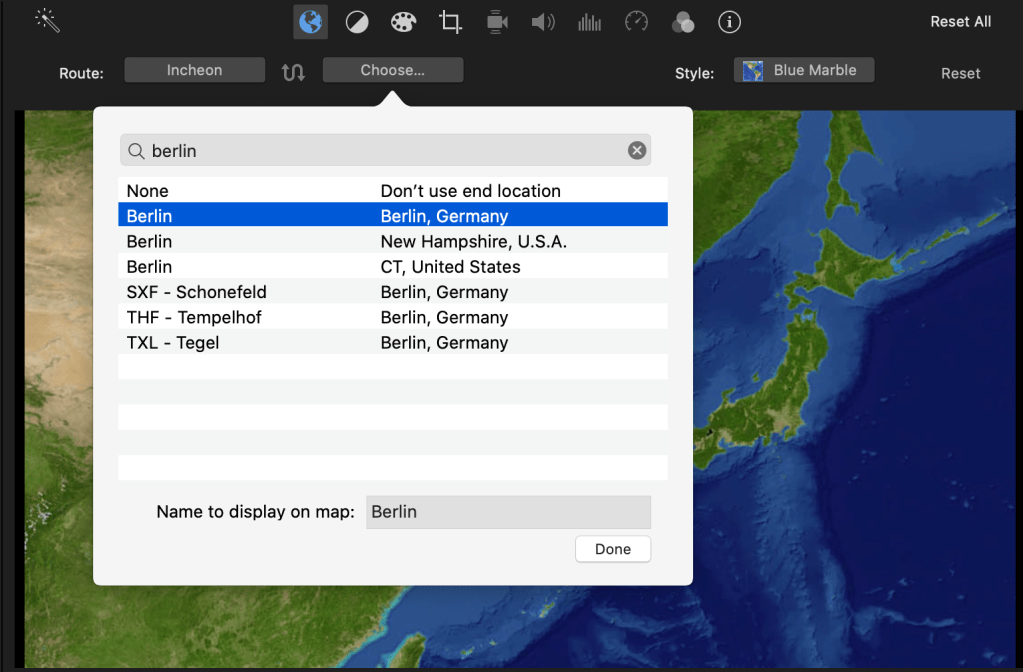The height and width of the screenshot is (672, 1023).
Task: Select TXL - Tegel airport entry
Action: 392,342
